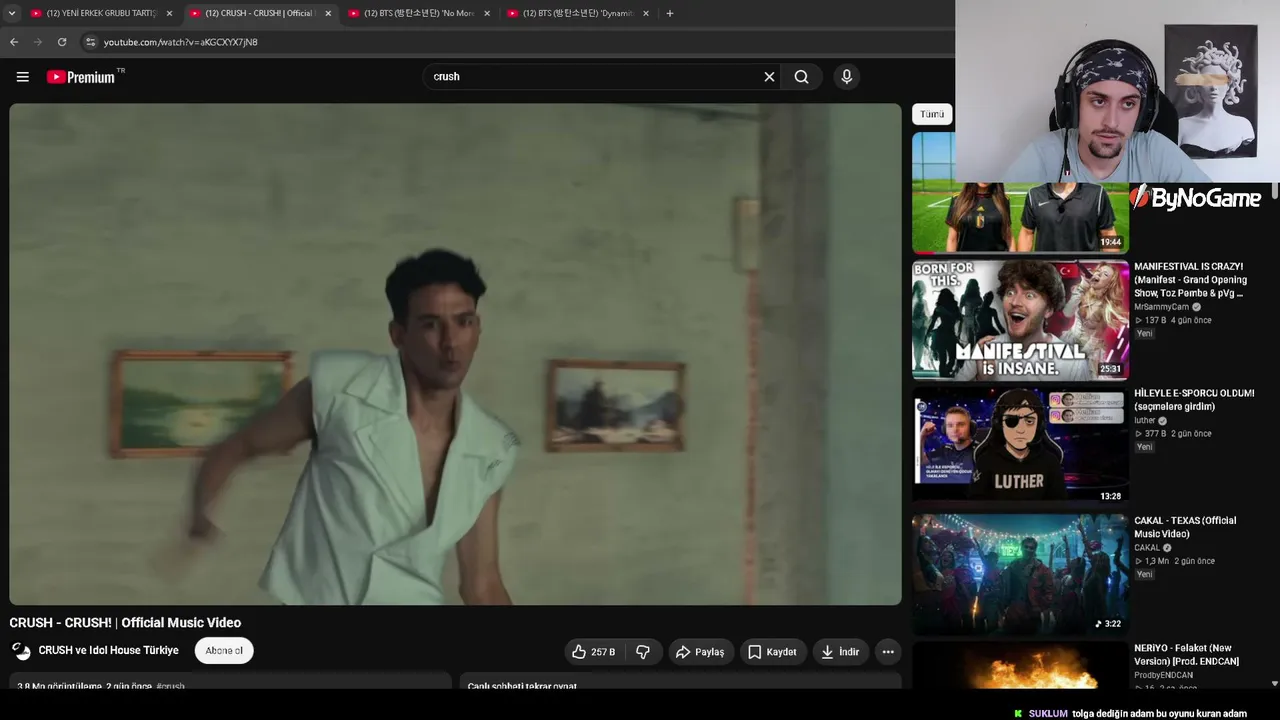Screen dimensions: 1280x720
Task: Replay live chat via 'Canlı sohbeti tekrar oynat'
Action: pos(522,686)
